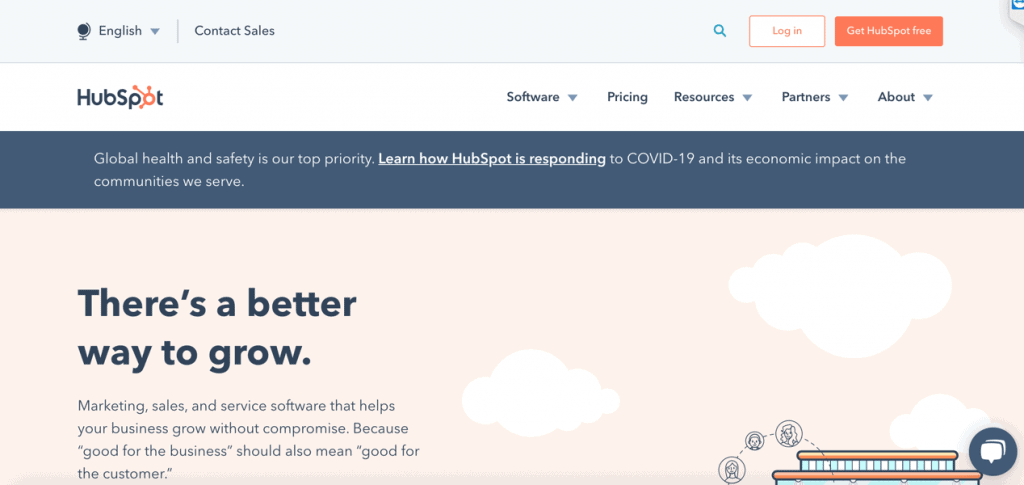Click the 'Marketing, sales, and service software' paragraph

tap(248, 440)
